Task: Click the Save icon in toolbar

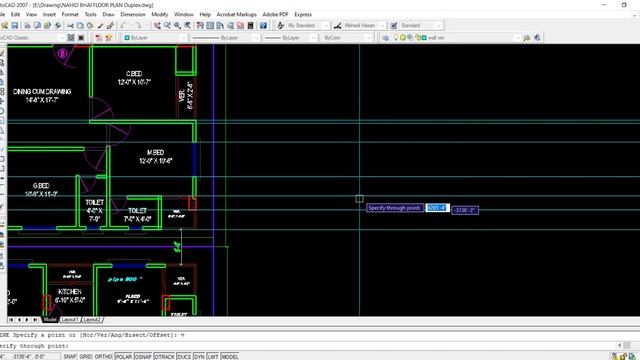Action: coord(15,25)
